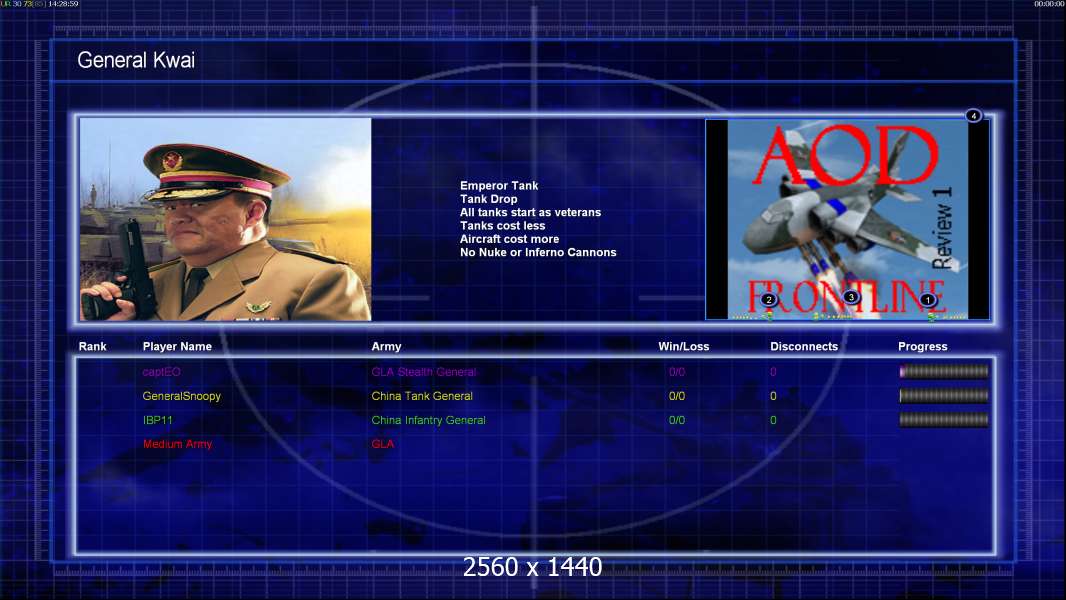The width and height of the screenshot is (1066, 600).
Task: Click start position marker 4 above map
Action: tap(974, 116)
